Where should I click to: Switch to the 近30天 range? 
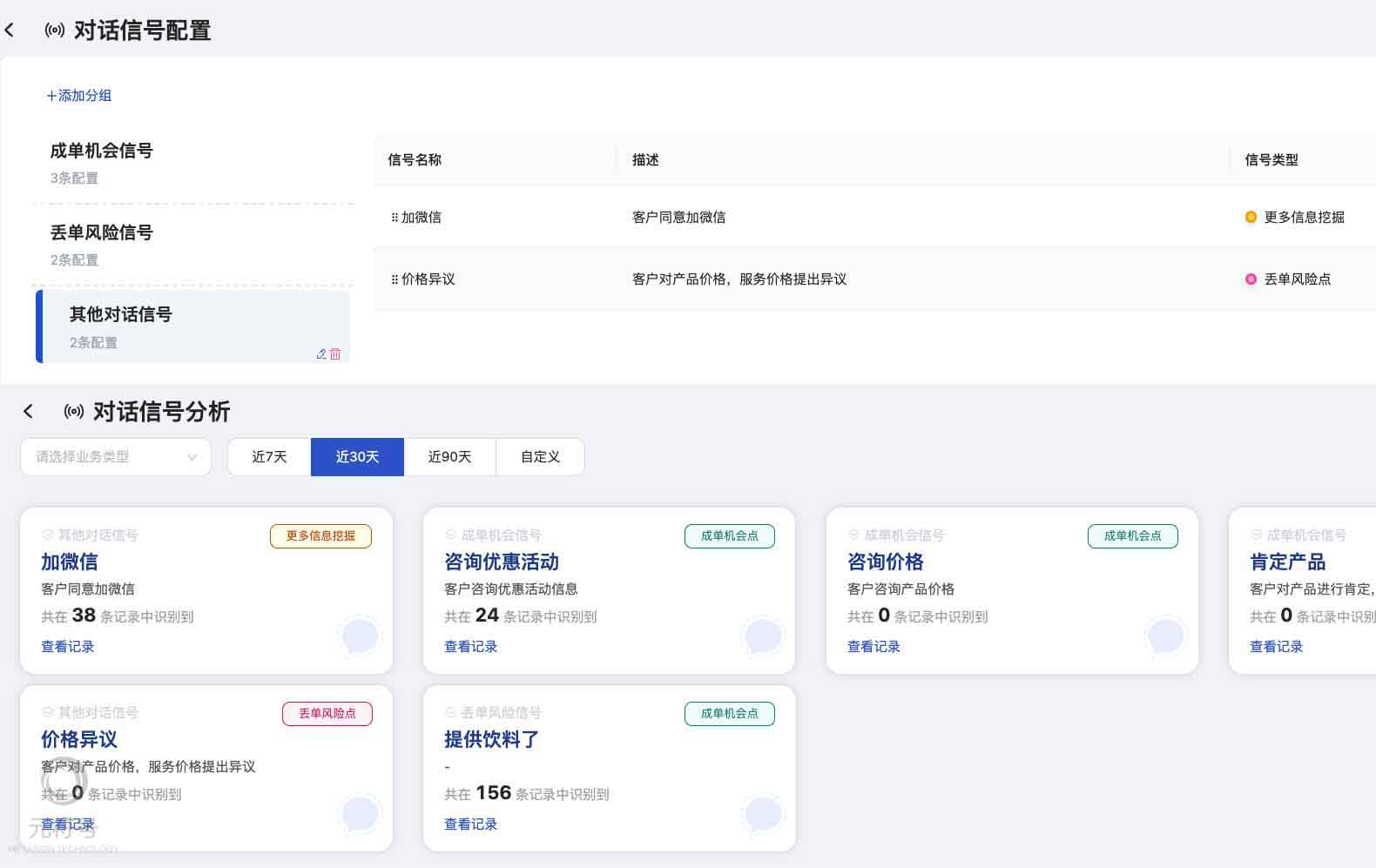tap(357, 457)
